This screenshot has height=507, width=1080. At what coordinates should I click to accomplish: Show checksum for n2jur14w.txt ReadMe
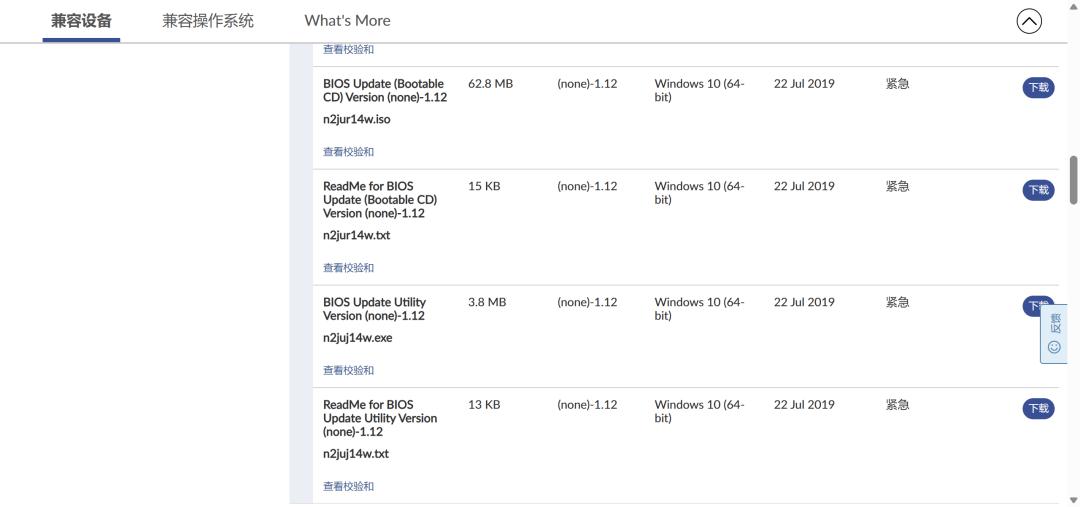(348, 268)
